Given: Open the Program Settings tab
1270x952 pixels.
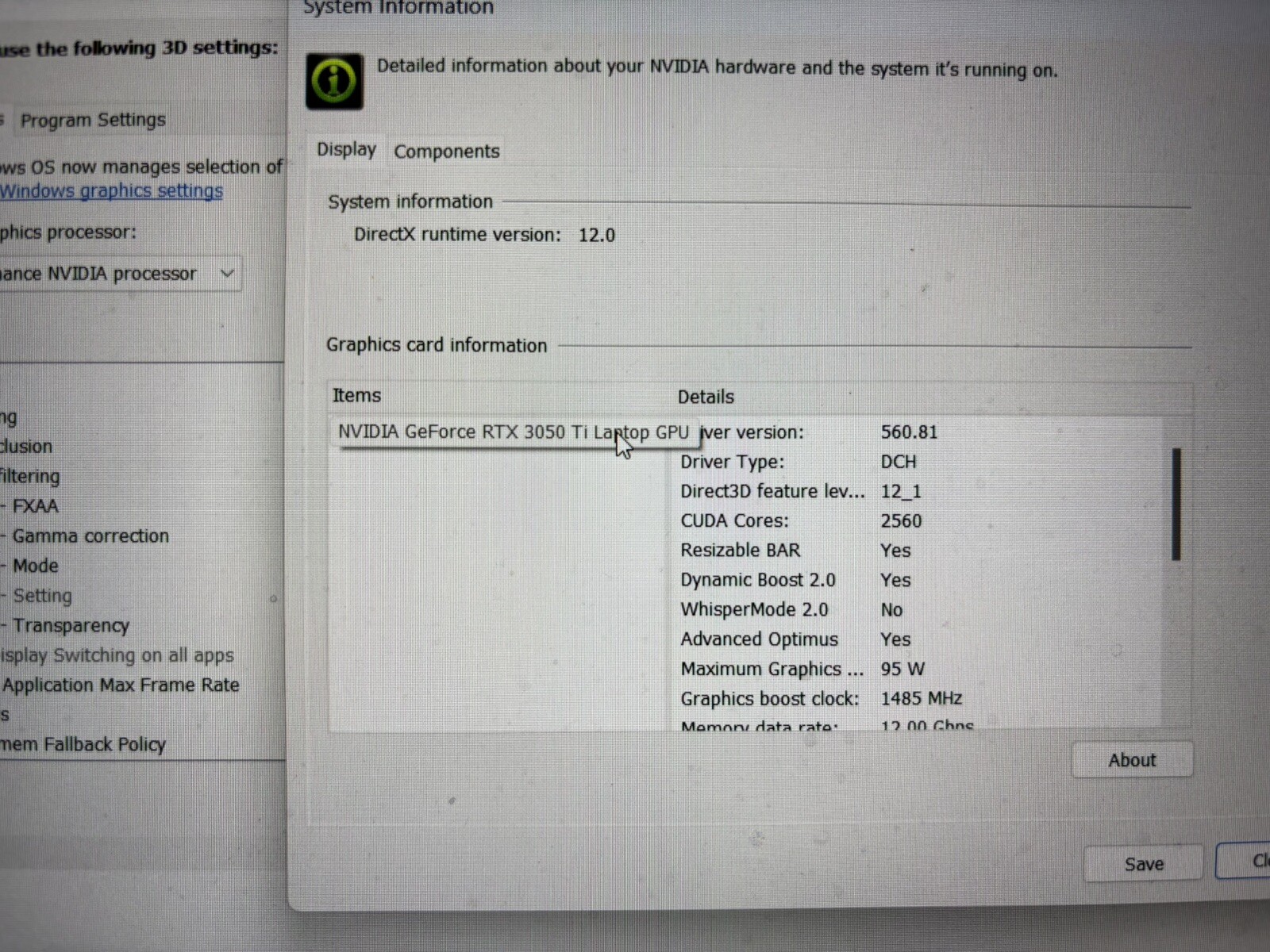Looking at the screenshot, I should [93, 120].
